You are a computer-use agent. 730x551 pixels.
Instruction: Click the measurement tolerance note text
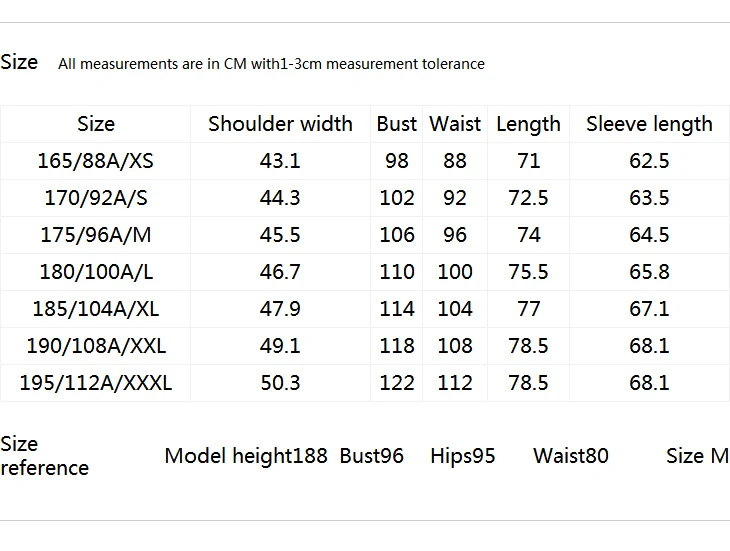tap(271, 64)
